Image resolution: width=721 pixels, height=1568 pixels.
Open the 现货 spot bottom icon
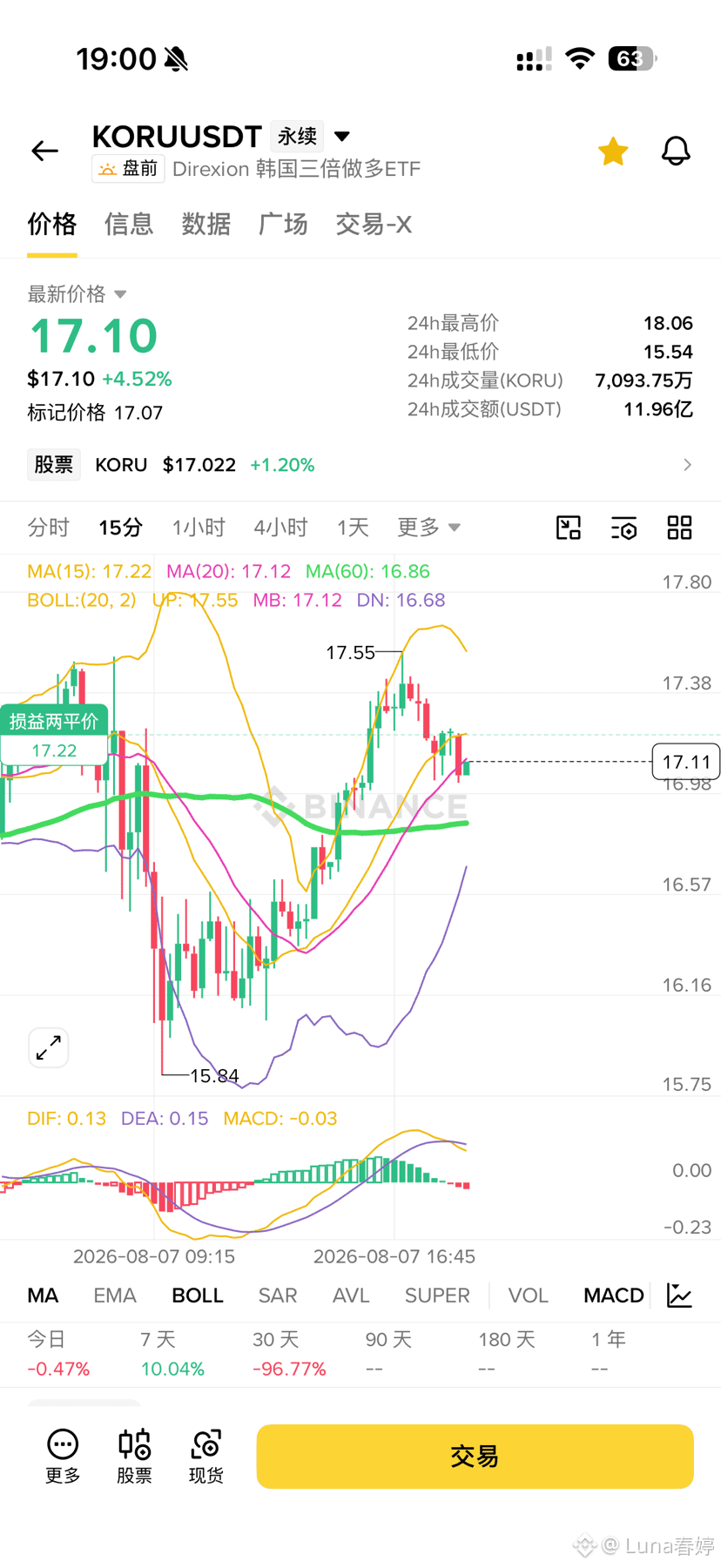(206, 1456)
